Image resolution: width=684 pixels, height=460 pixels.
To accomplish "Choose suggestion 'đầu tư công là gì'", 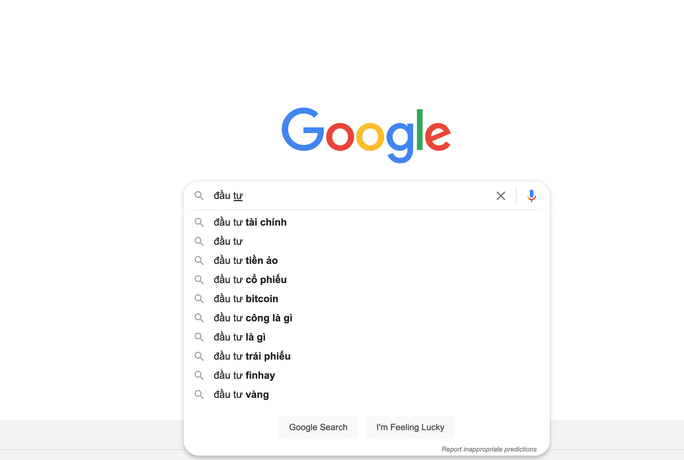I will (x=253, y=318).
